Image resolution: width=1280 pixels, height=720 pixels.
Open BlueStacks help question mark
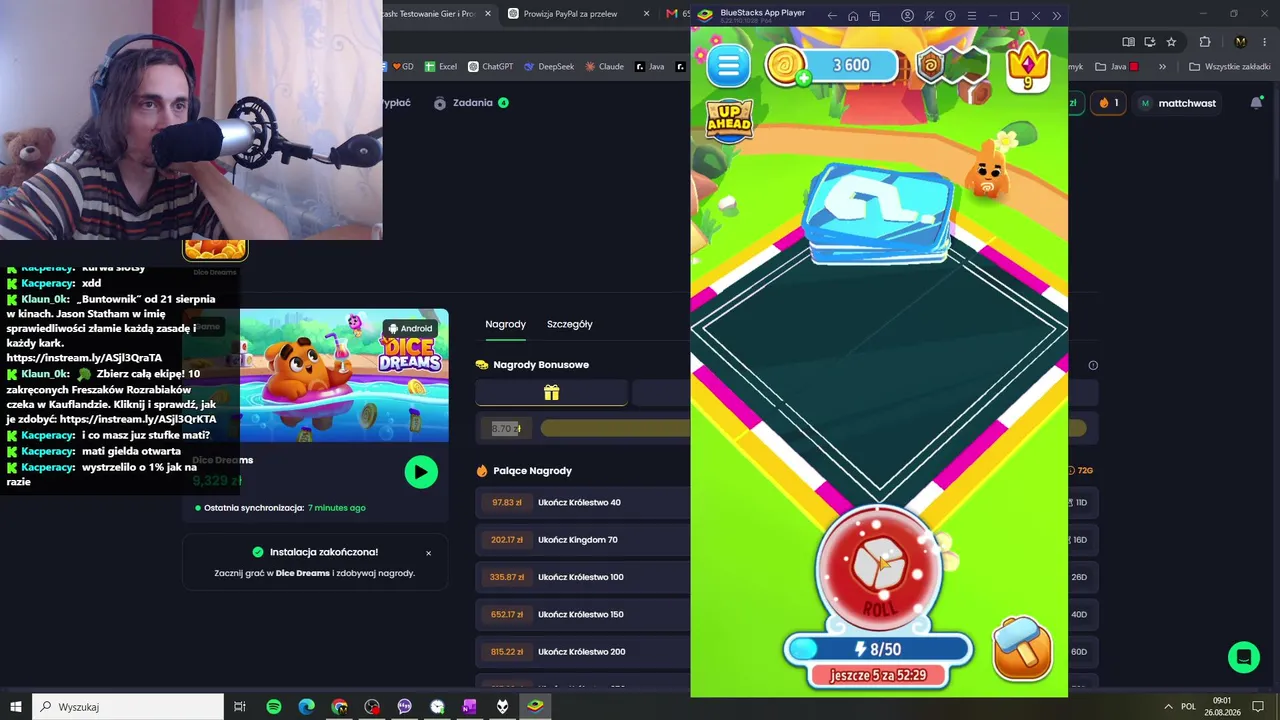pyautogui.click(x=950, y=16)
